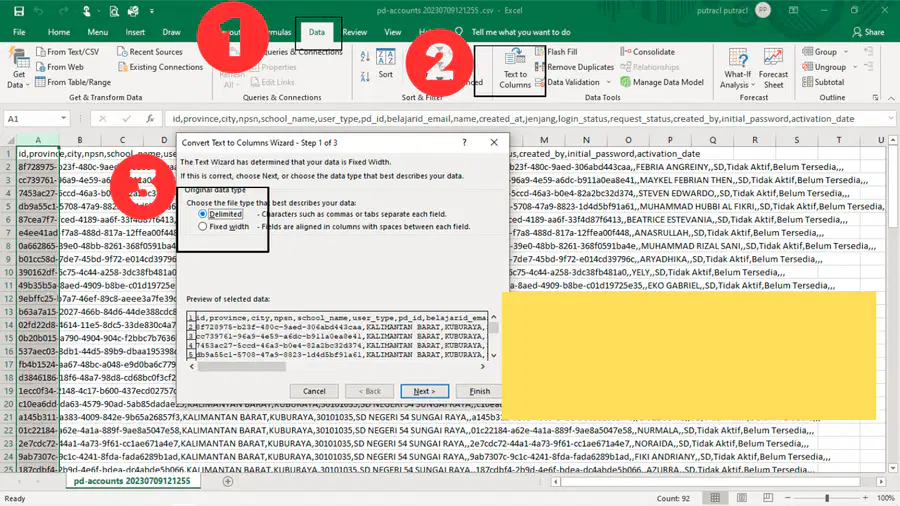Image resolution: width=900 pixels, height=506 pixels.
Task: Open Ungroup dropdown arrow
Action: pyautogui.click(x=855, y=67)
